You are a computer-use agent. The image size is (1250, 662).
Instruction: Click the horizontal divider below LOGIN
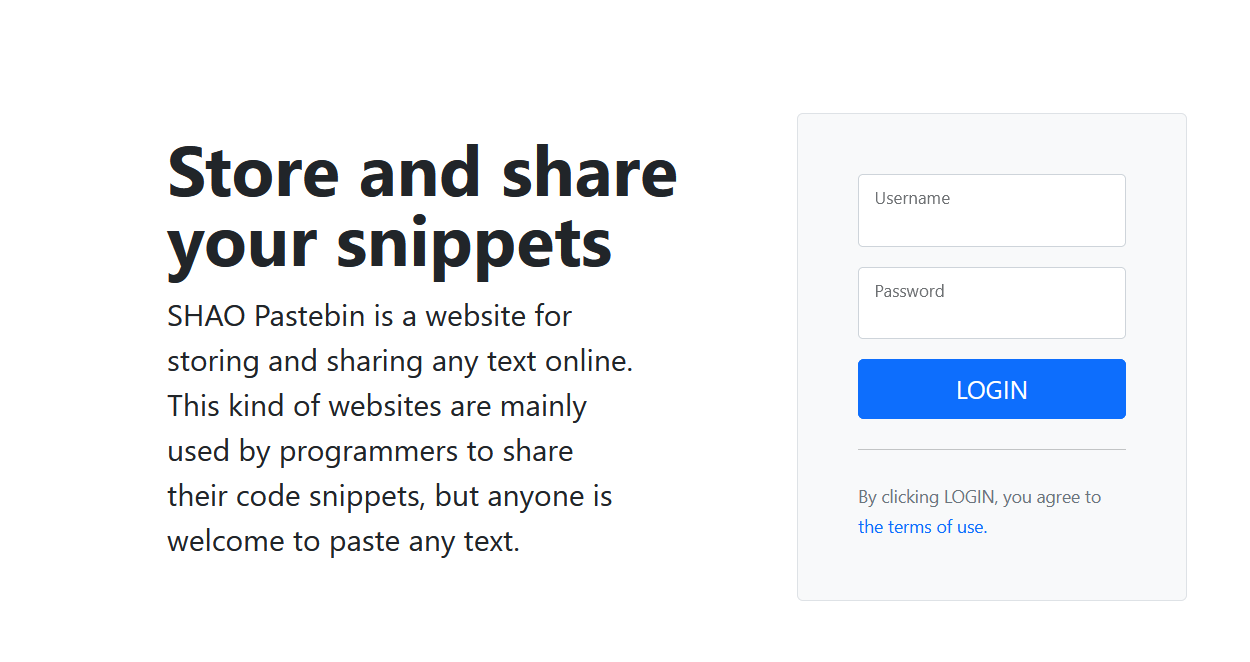coord(991,448)
